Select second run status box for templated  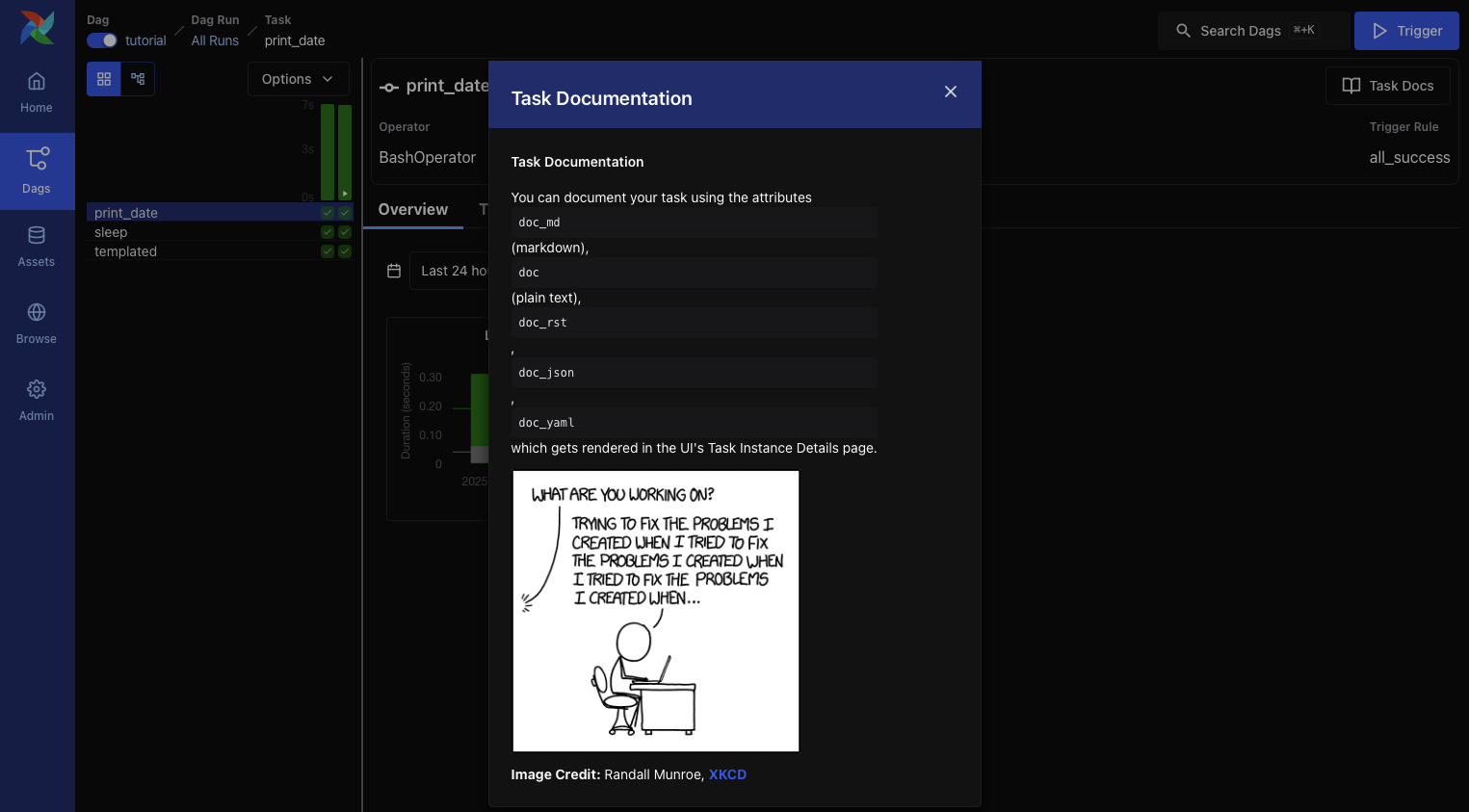(x=345, y=251)
